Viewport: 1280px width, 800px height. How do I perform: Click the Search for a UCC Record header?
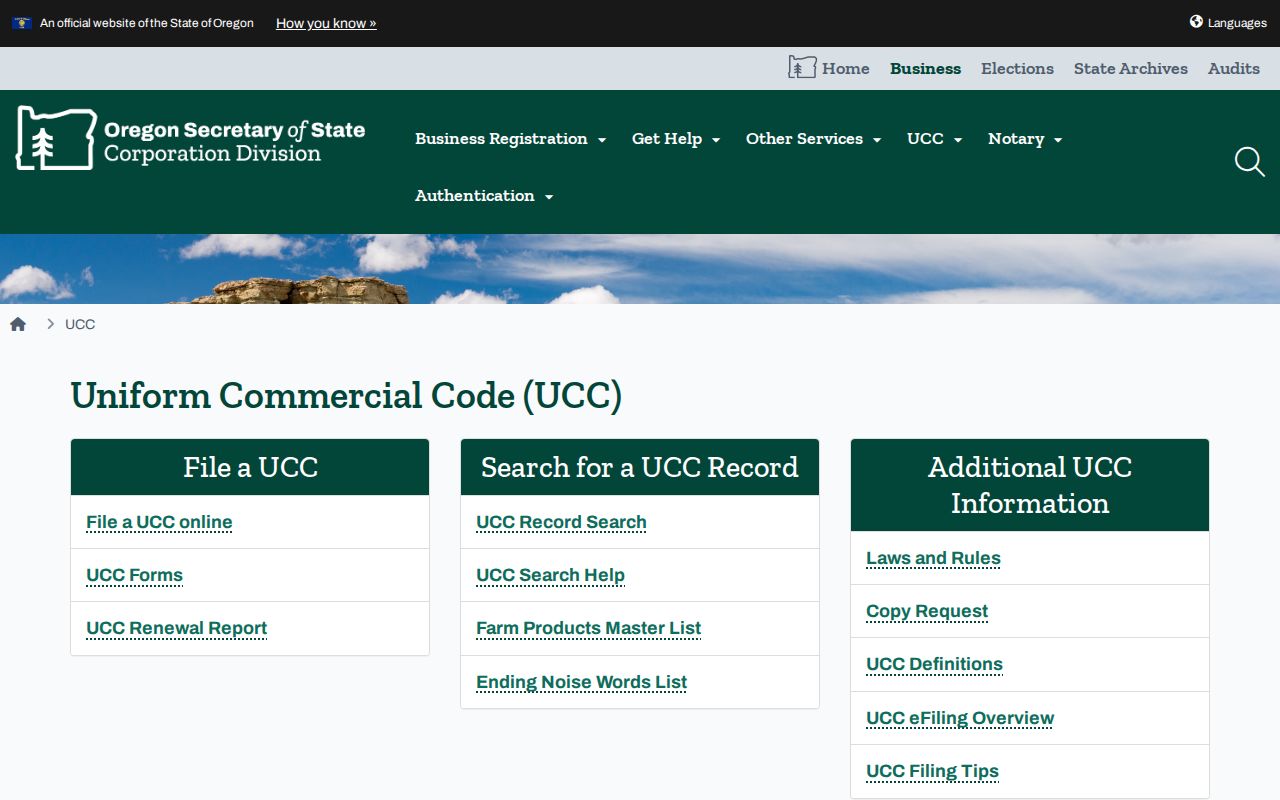(x=640, y=467)
